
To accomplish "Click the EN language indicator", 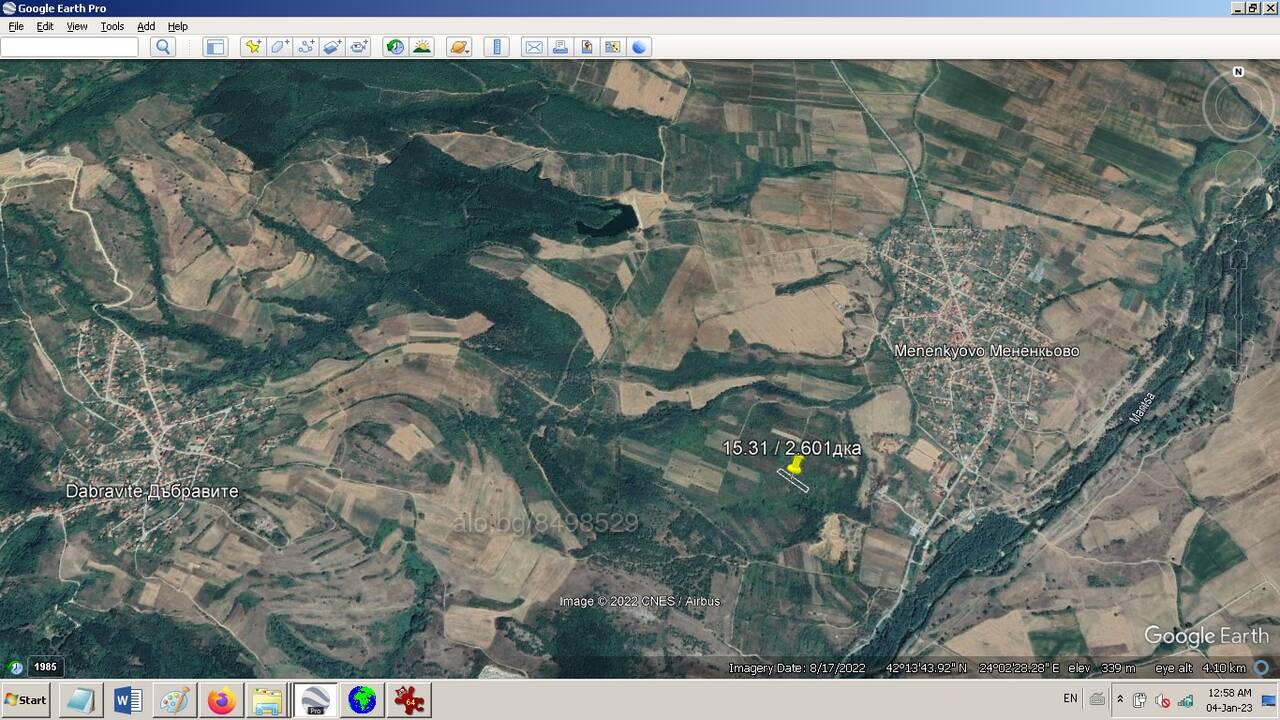I will pos(1070,698).
